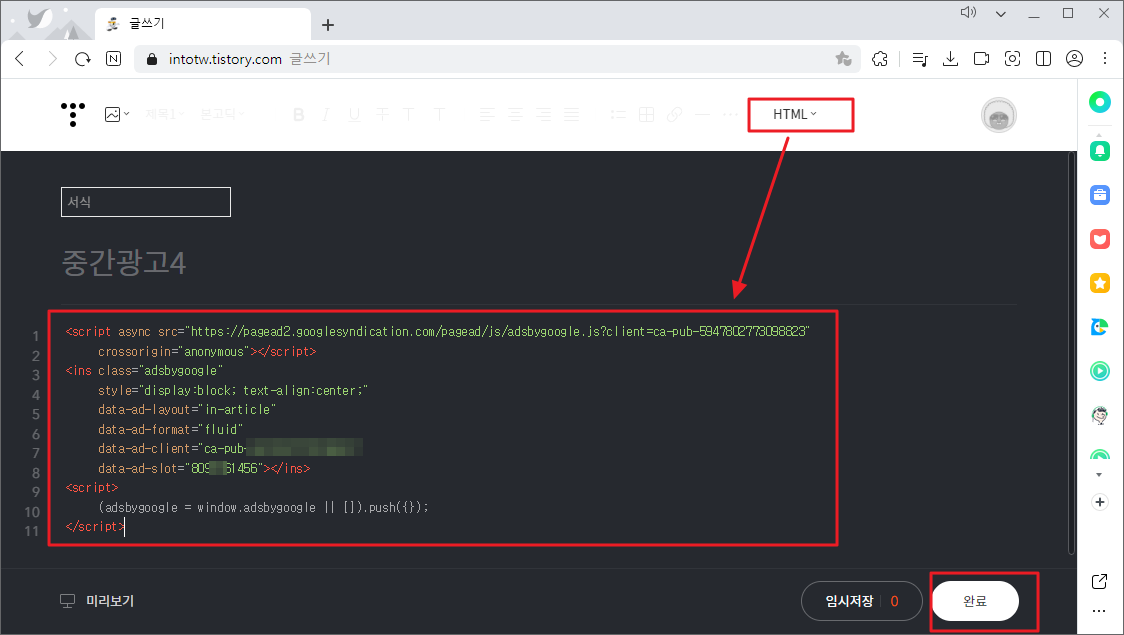View site security lock information
1124x635 pixels.
pyautogui.click(x=151, y=59)
